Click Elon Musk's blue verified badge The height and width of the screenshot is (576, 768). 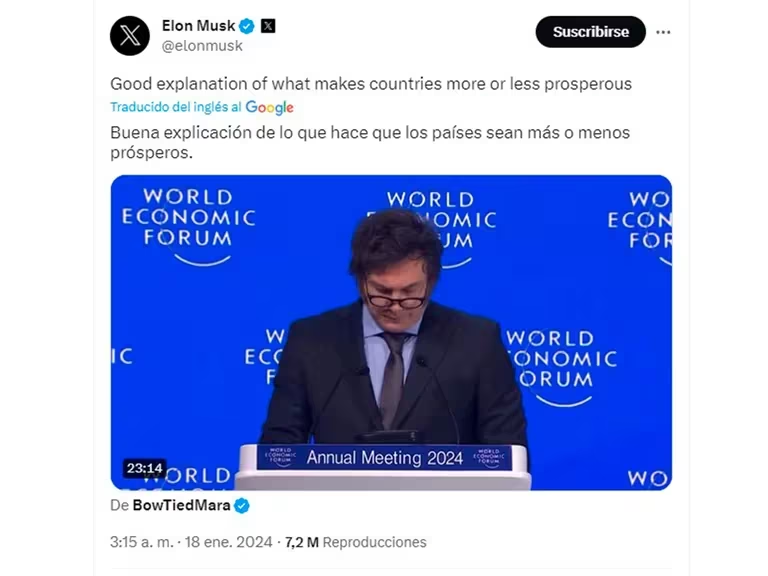[247, 26]
